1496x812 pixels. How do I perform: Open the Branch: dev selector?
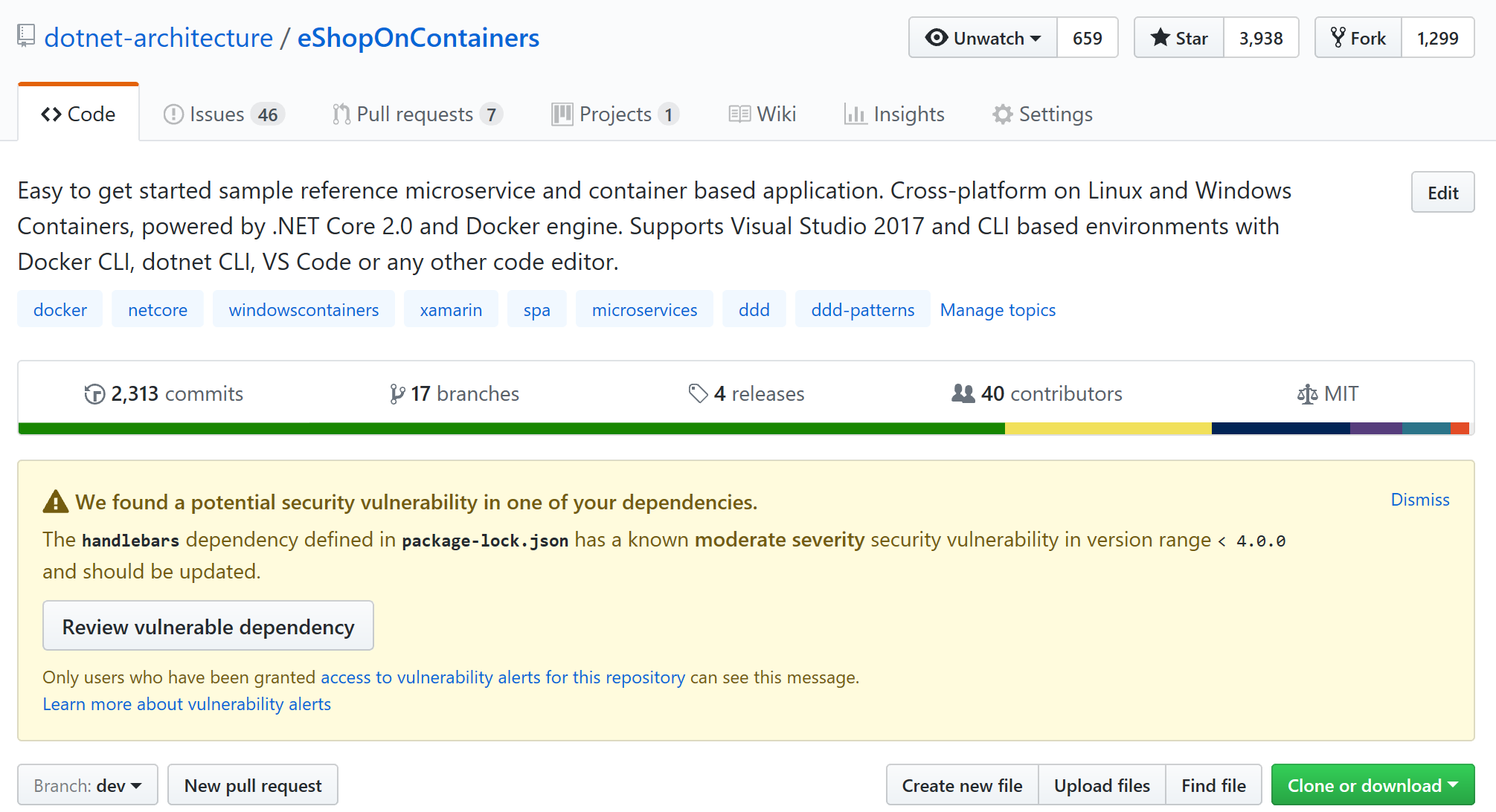click(x=87, y=784)
